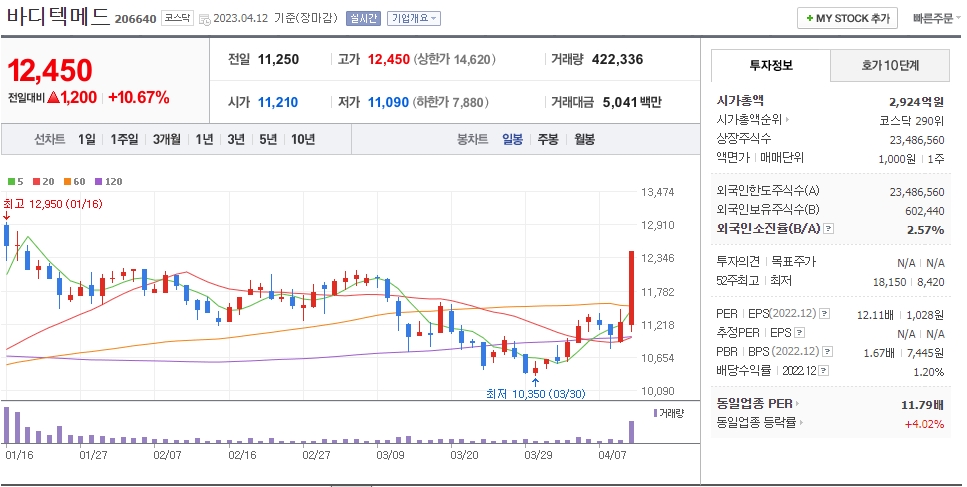This screenshot has width=967, height=487.
Task: Click the orange 60-day moving average legend
Action: [74, 181]
